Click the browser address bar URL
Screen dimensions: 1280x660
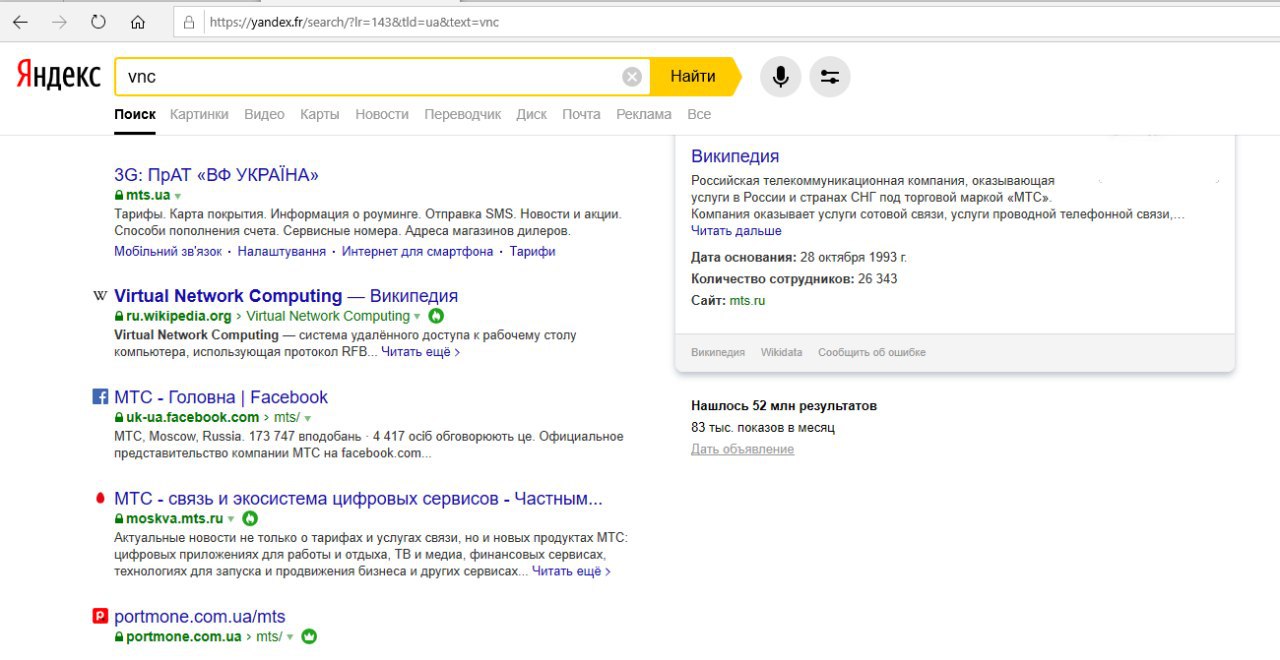tap(354, 22)
